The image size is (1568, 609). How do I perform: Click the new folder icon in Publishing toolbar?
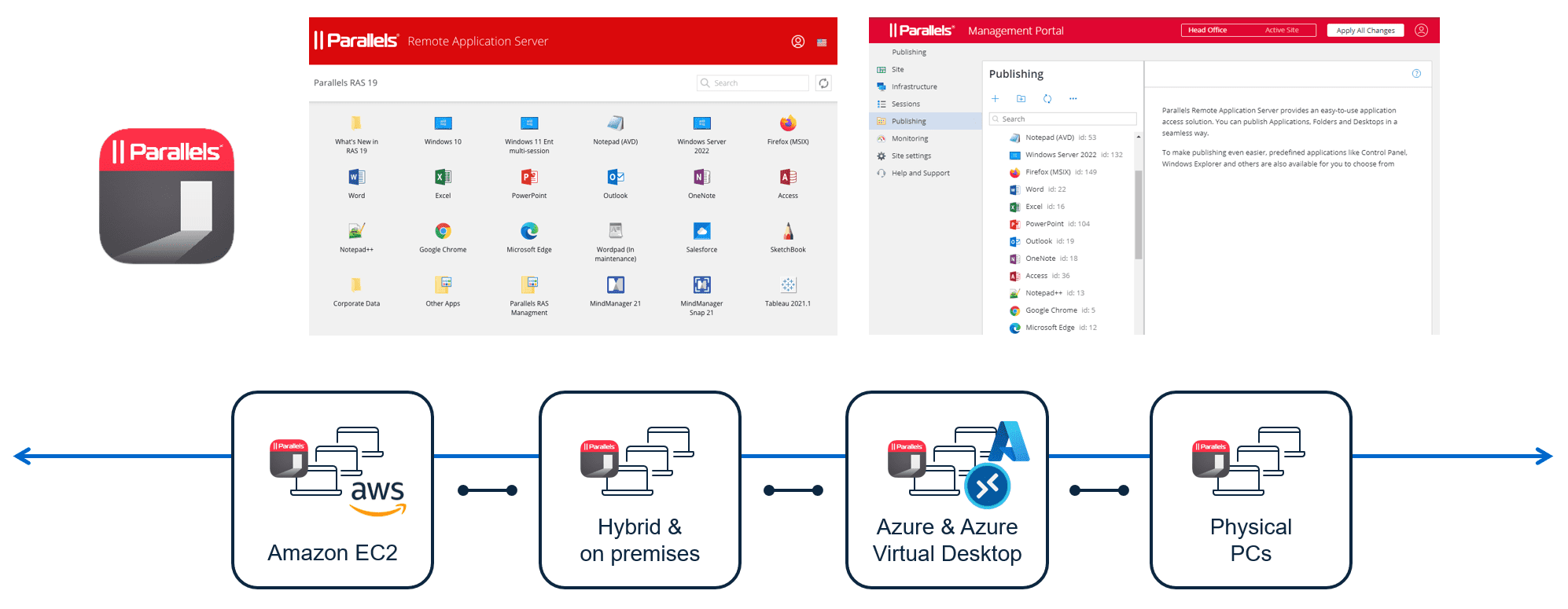1021,99
